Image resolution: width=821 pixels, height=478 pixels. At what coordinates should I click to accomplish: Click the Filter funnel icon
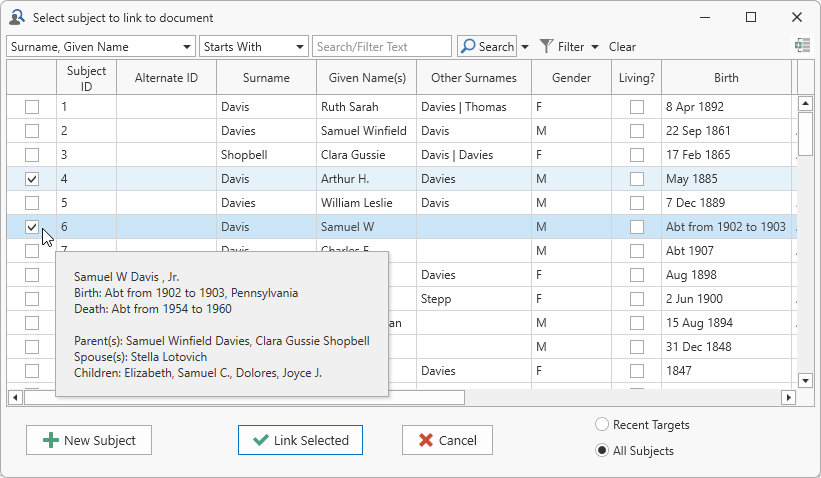click(x=547, y=46)
